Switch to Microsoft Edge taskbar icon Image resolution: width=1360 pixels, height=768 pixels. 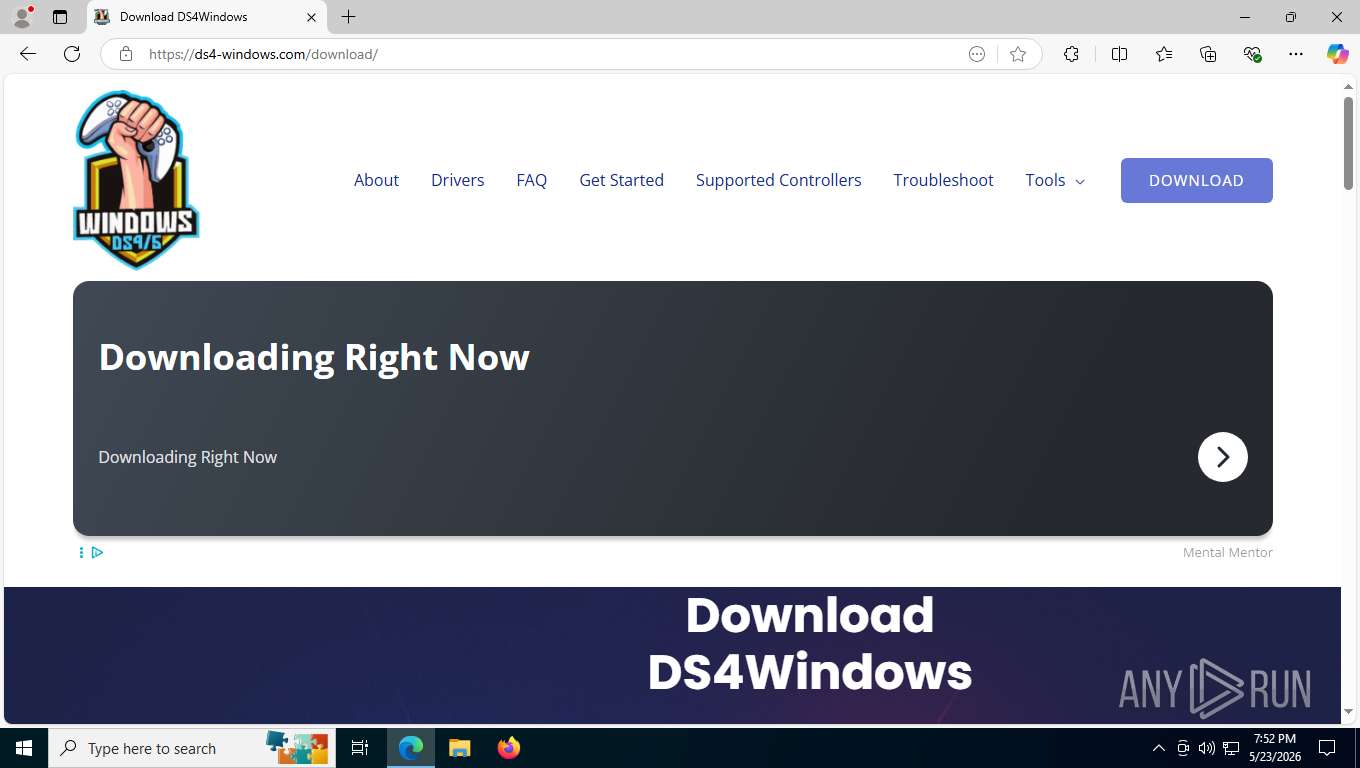point(411,748)
